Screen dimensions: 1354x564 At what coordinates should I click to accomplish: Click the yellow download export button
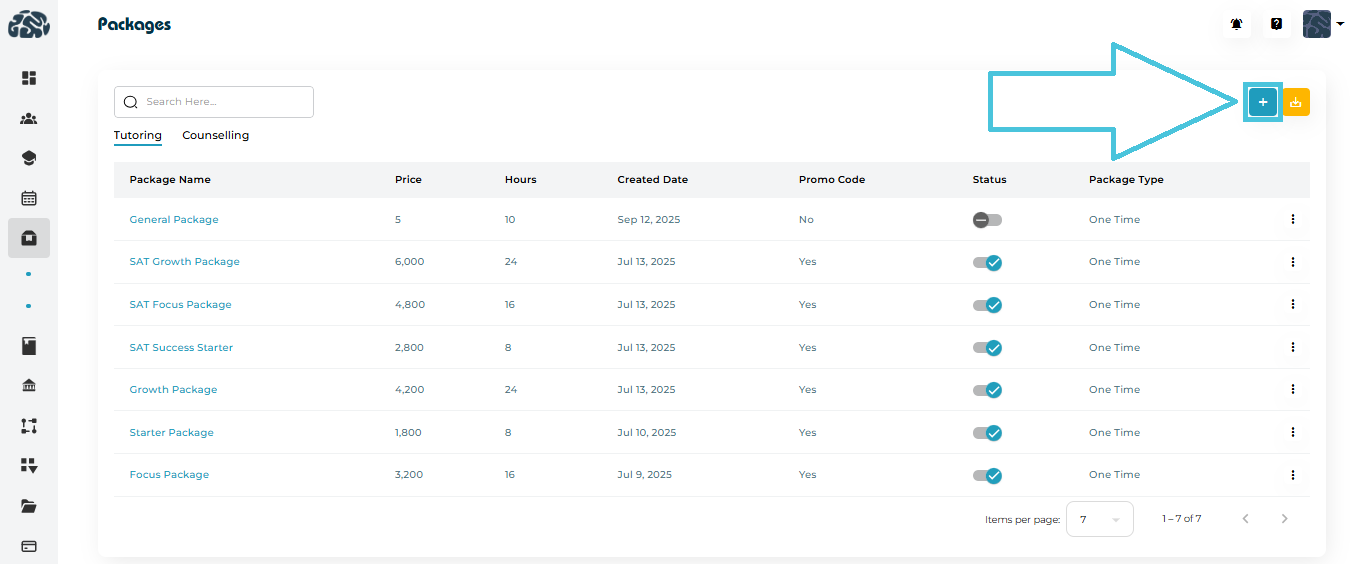[x=1296, y=102]
